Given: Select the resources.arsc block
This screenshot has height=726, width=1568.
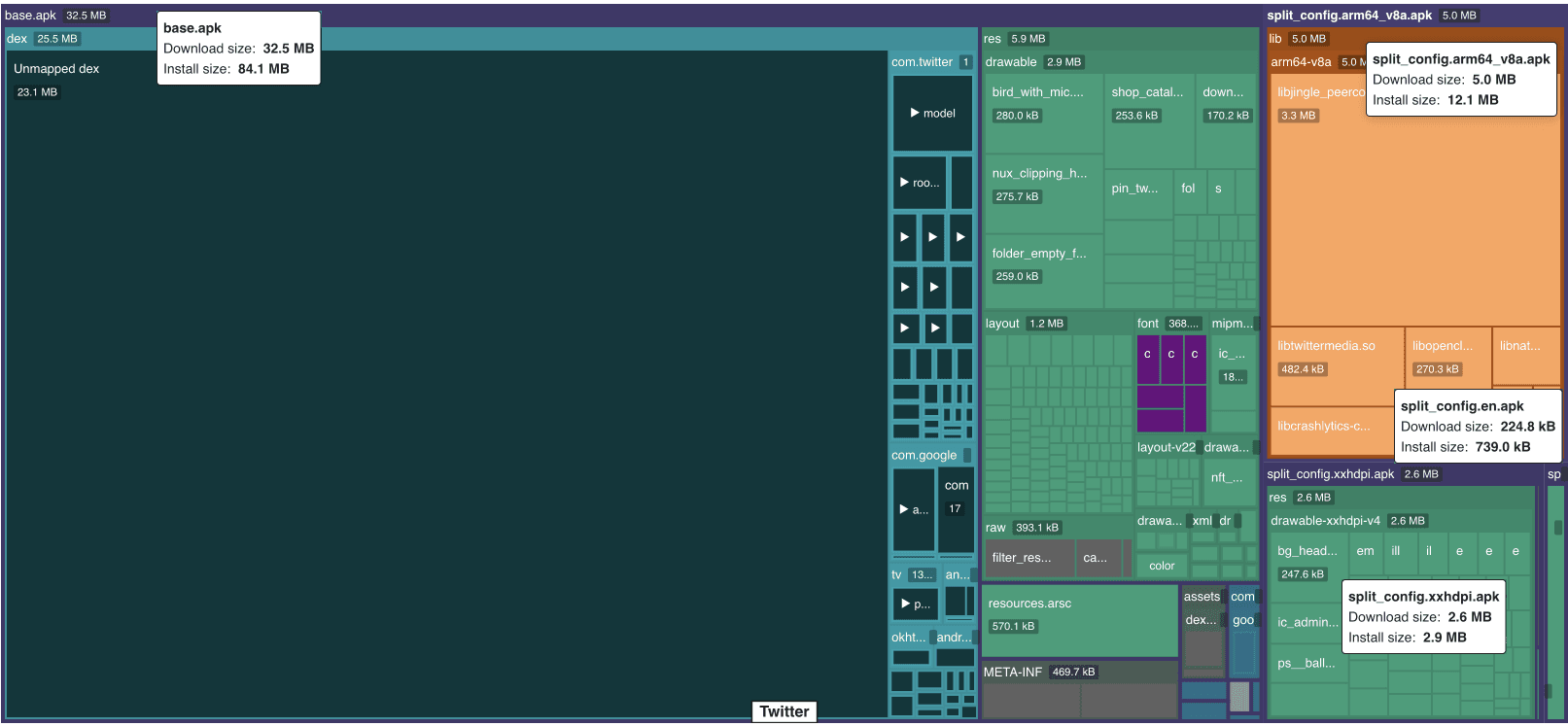Looking at the screenshot, I should pos(1079,620).
